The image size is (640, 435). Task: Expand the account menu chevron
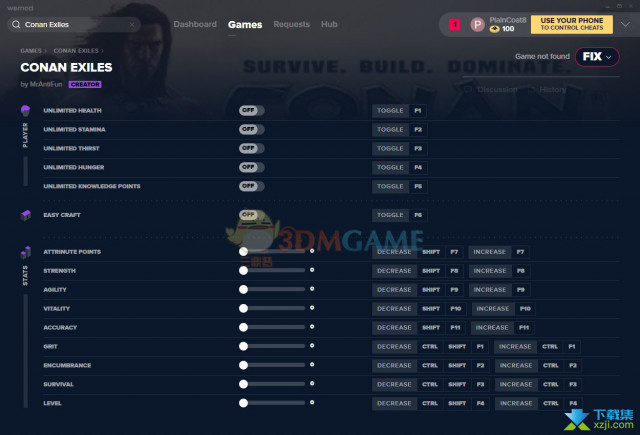tap(625, 24)
